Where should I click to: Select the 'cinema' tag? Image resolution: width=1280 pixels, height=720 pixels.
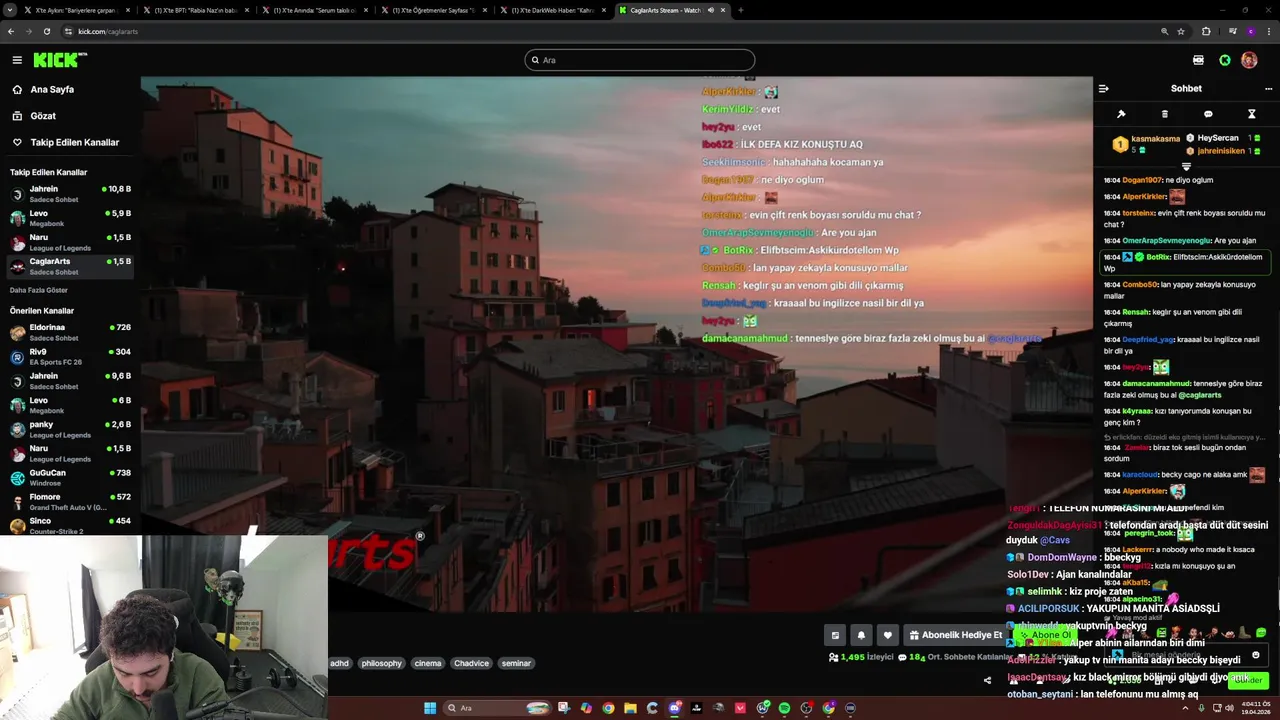[428, 663]
